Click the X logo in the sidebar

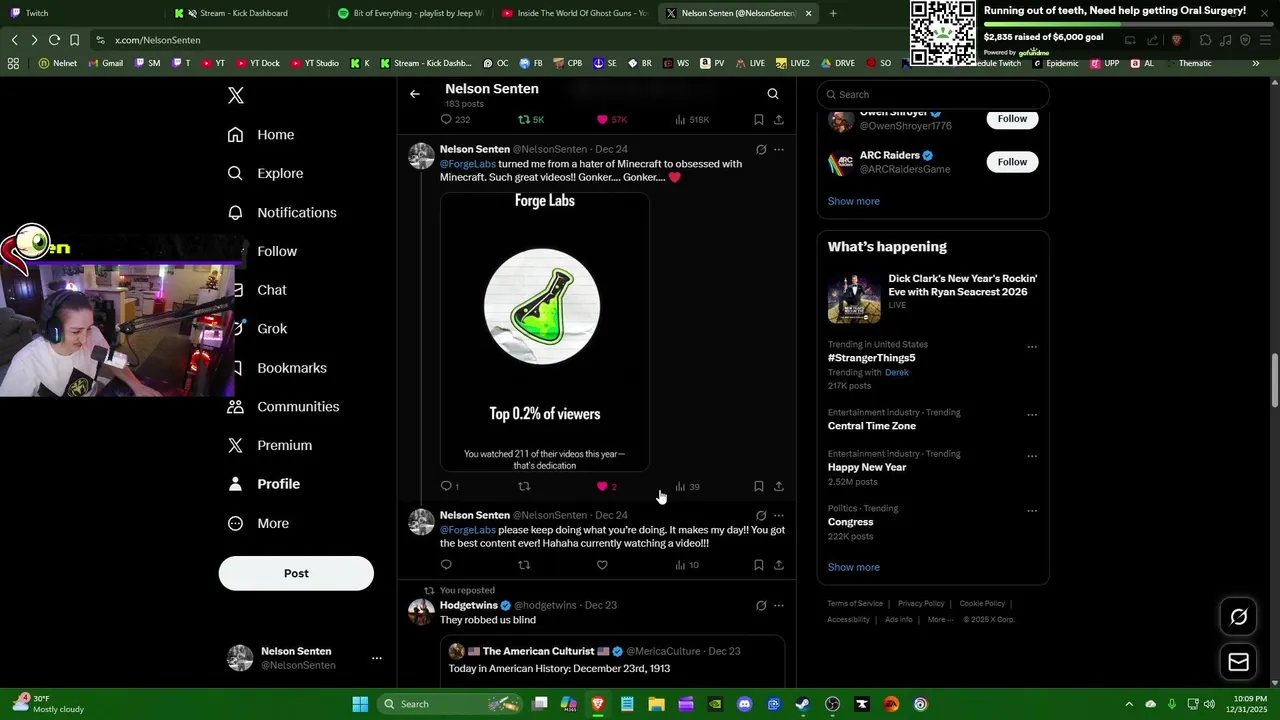click(x=236, y=96)
